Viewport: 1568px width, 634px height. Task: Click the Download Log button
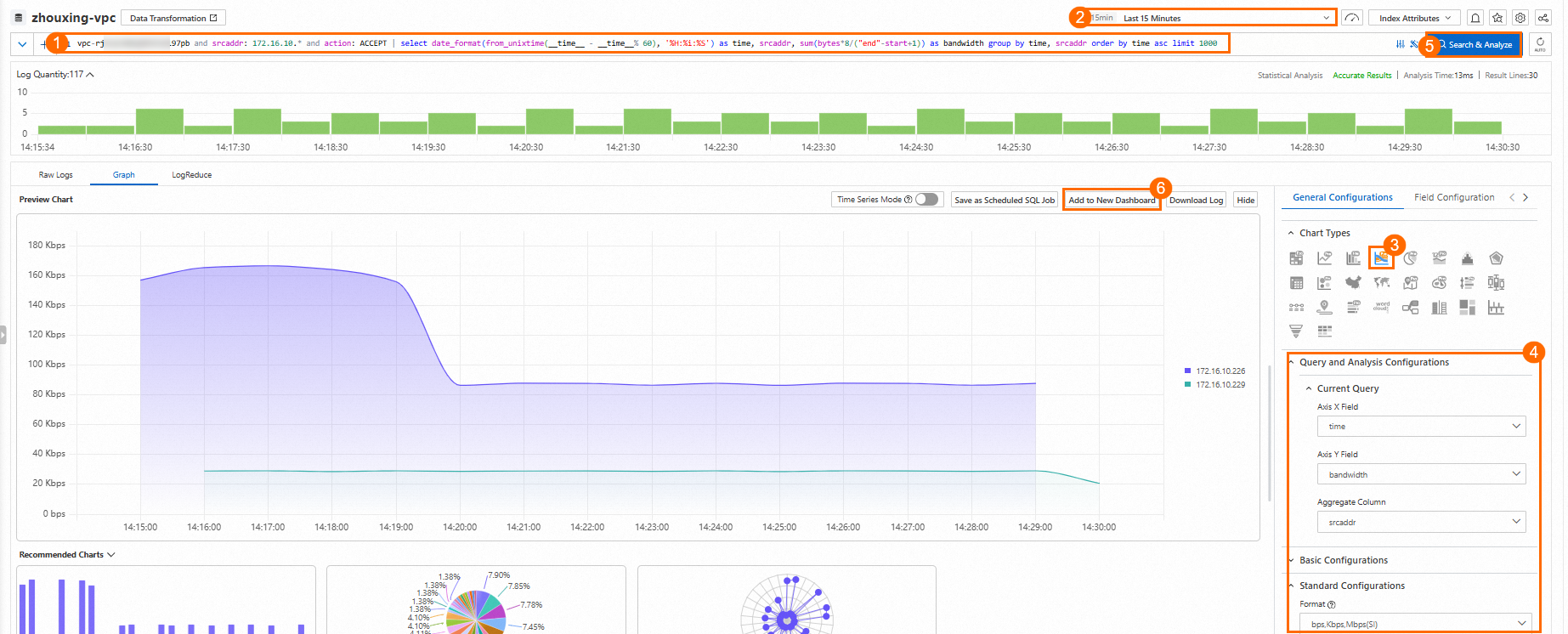tap(1196, 201)
